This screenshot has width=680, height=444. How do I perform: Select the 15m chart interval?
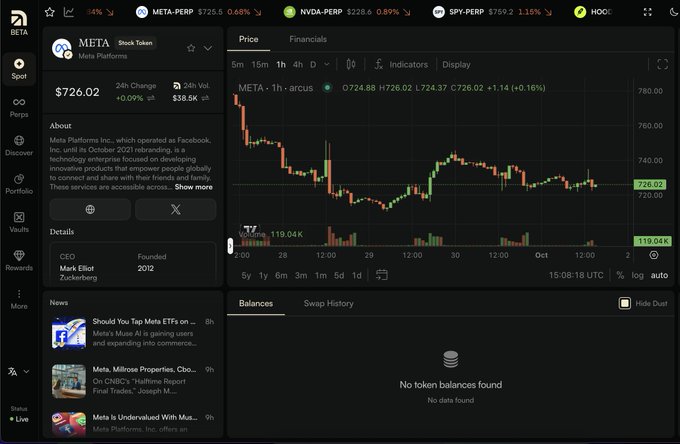point(260,65)
